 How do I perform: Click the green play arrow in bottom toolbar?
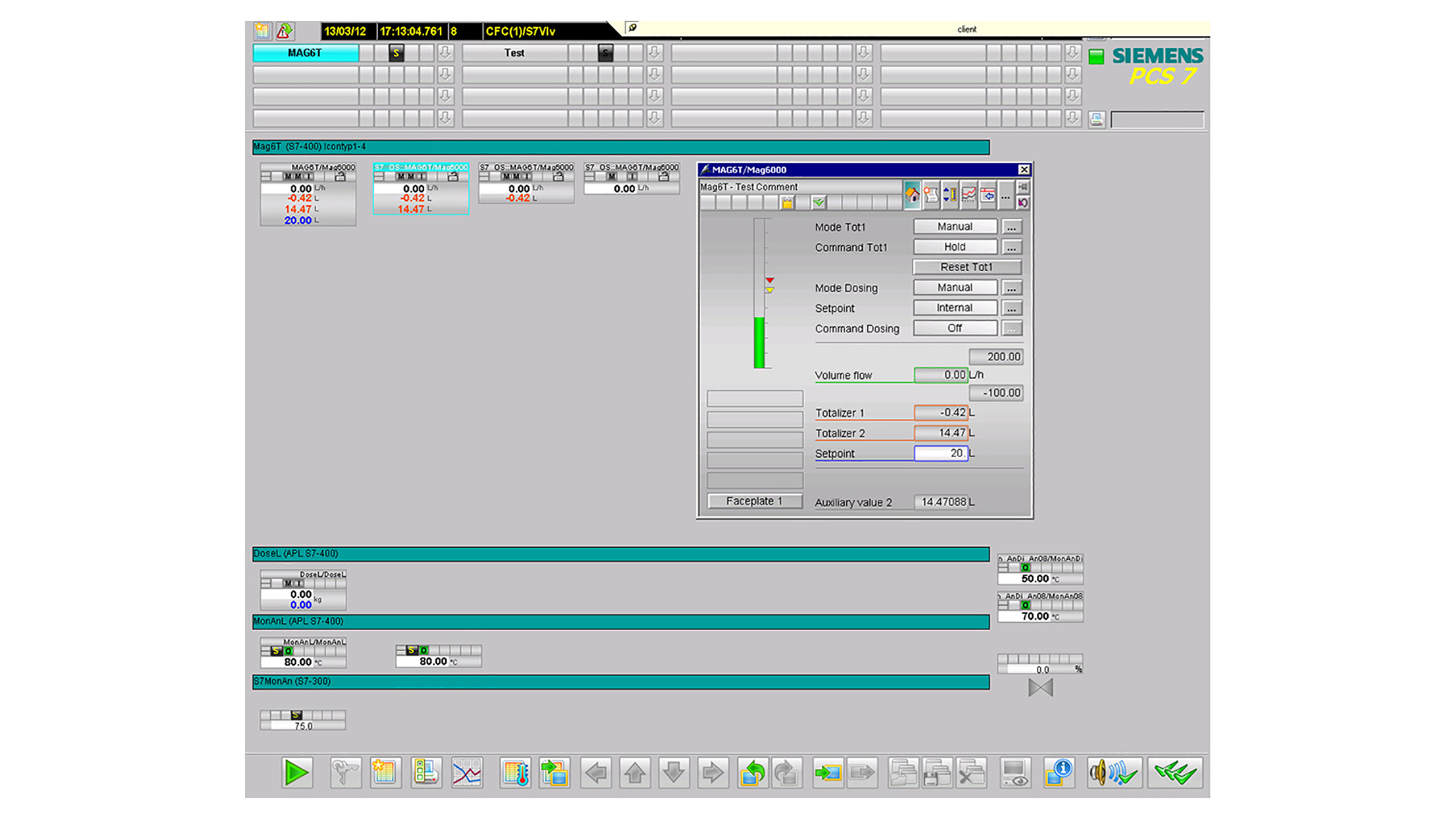pyautogui.click(x=296, y=773)
